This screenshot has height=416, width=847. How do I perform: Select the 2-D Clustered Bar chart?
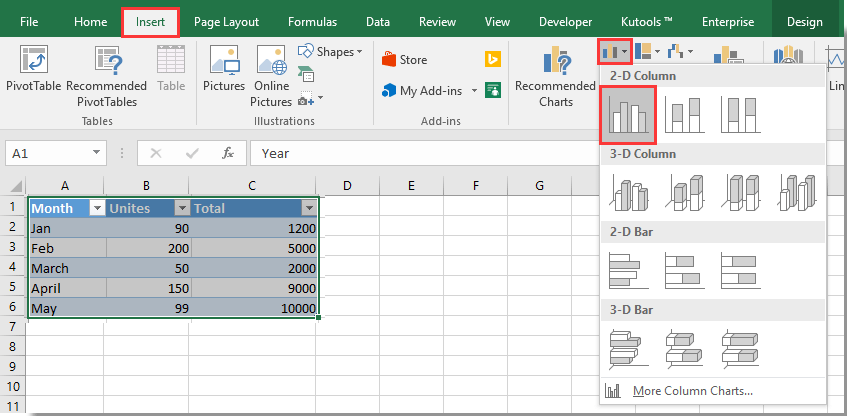[628, 270]
